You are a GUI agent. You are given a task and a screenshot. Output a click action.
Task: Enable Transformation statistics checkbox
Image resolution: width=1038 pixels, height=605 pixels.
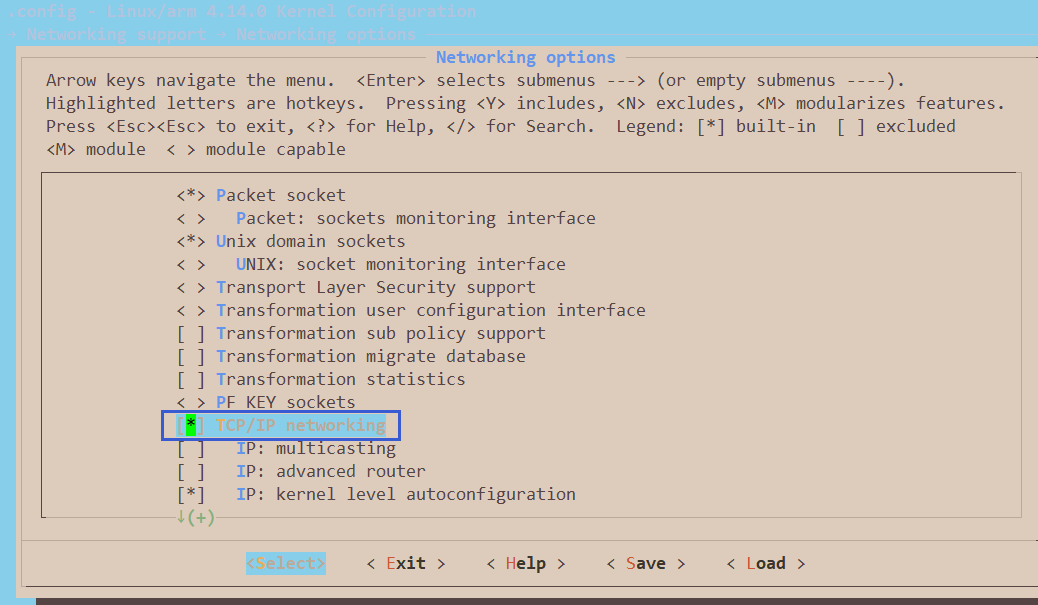tap(191, 379)
